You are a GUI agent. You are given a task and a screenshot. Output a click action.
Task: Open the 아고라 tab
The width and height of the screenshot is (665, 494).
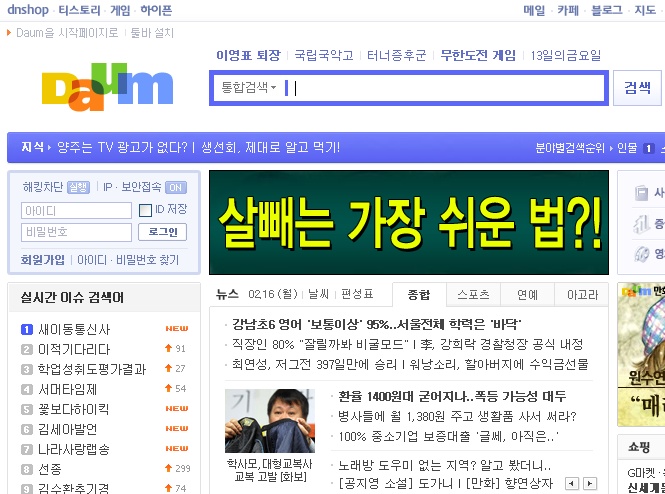tap(582, 294)
